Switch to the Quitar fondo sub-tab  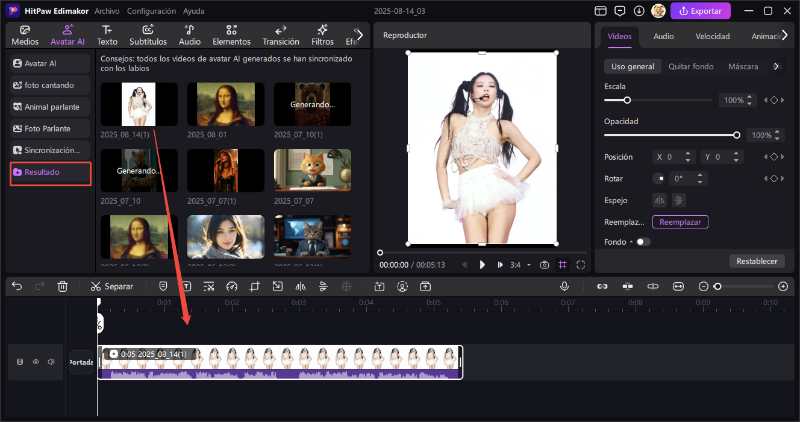tap(691, 66)
